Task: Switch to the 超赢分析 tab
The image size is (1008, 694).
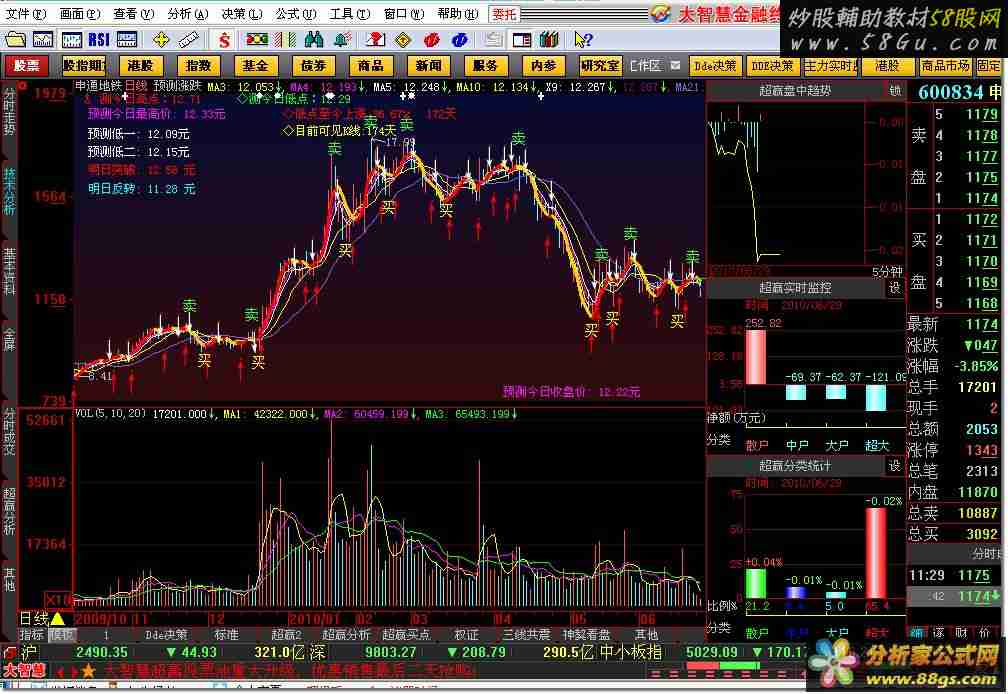Action: click(x=346, y=635)
